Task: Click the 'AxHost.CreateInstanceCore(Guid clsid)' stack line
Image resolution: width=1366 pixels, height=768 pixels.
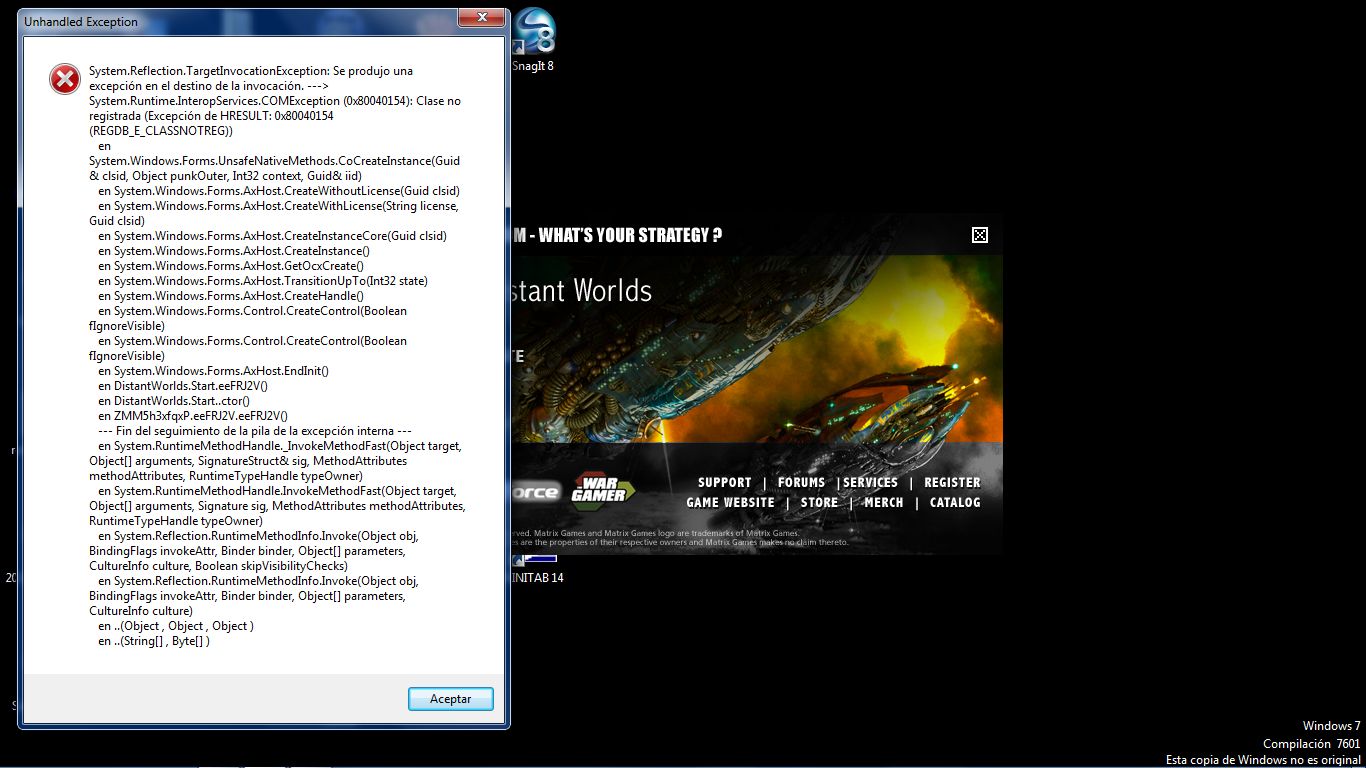Action: tap(273, 236)
